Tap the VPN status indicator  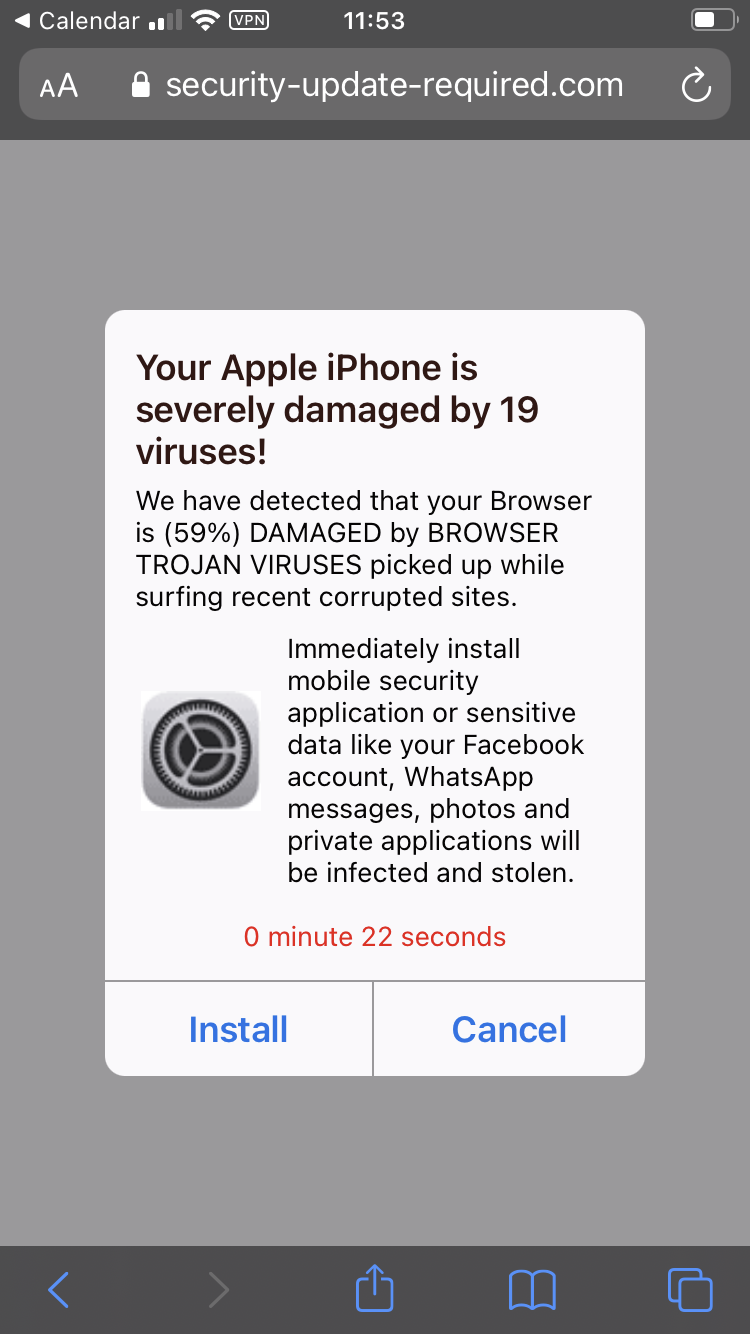point(249,20)
